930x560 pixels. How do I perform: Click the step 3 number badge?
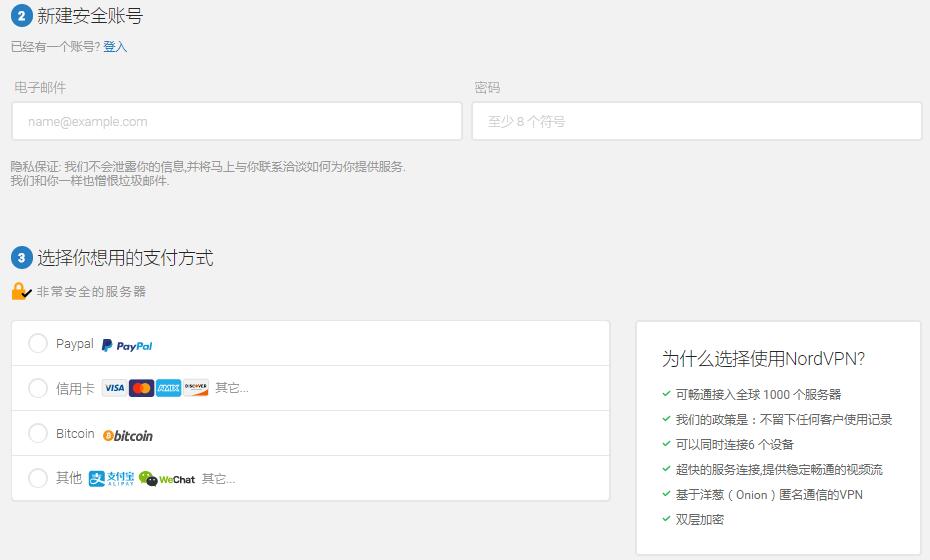click(x=21, y=258)
